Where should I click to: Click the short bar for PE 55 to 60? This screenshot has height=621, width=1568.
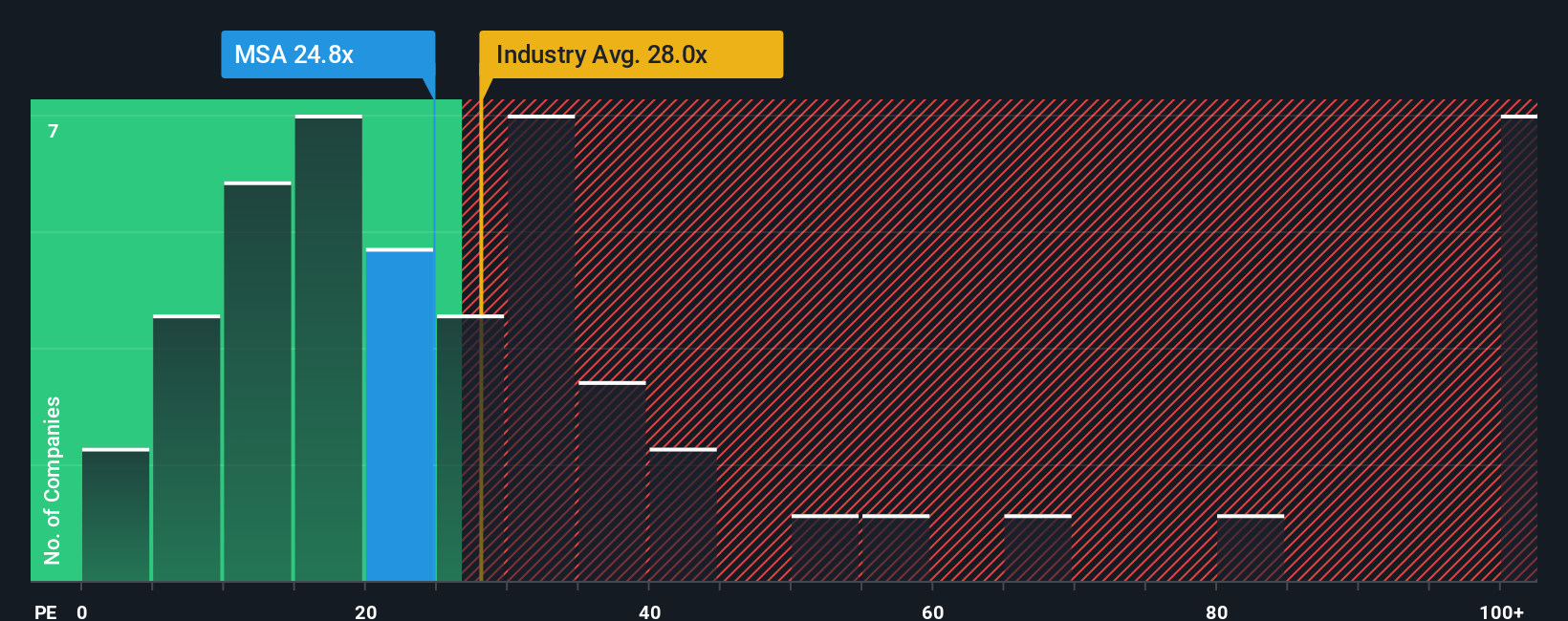[896, 547]
